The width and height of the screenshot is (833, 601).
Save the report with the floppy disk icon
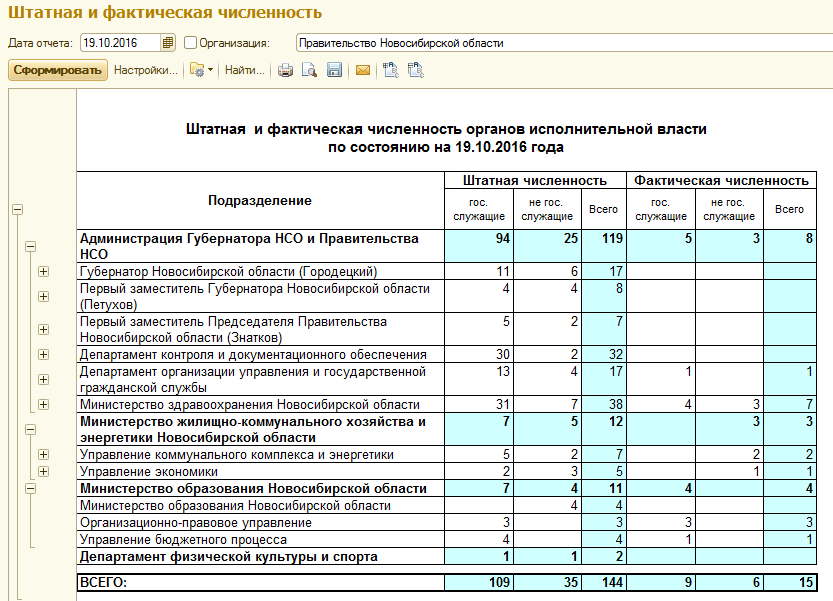(334, 70)
